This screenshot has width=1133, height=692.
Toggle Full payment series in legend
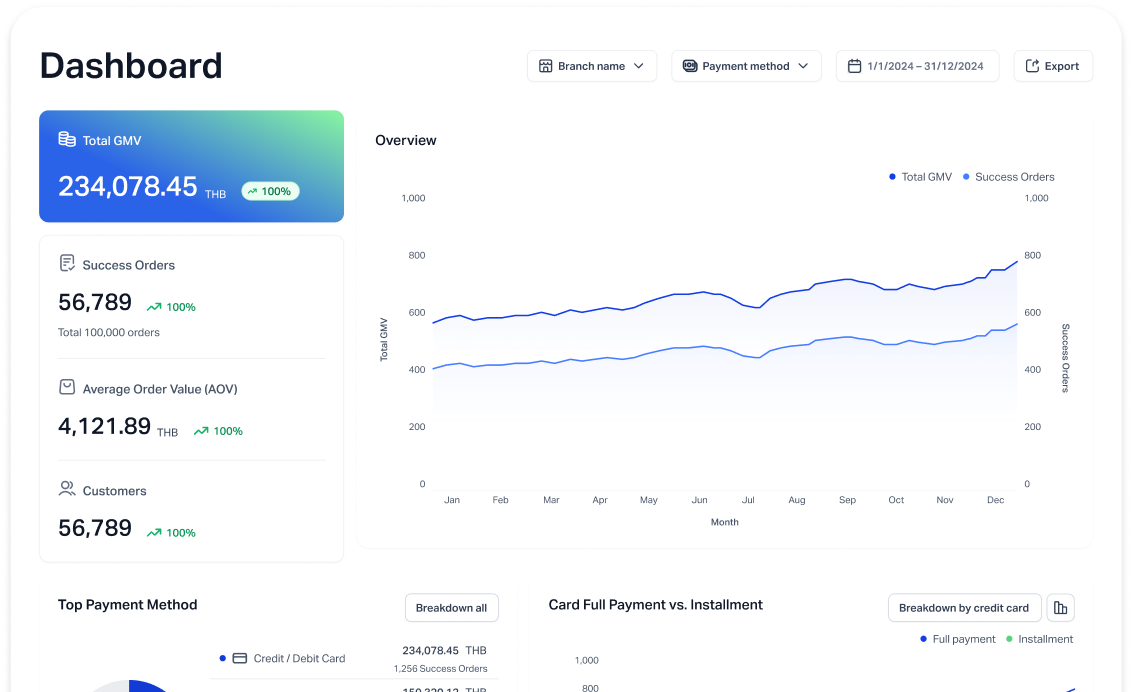(x=957, y=639)
